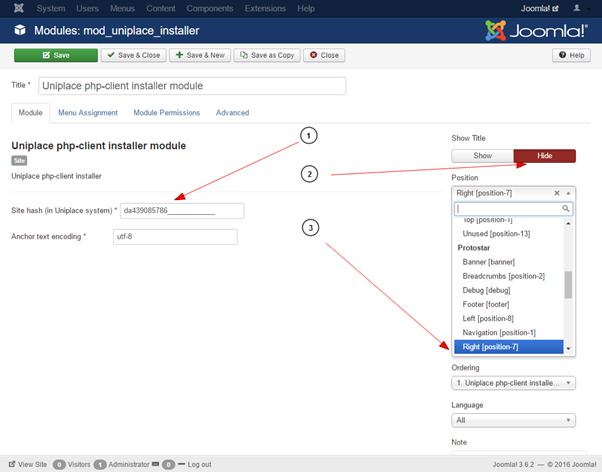Open the Components menu
The width and height of the screenshot is (602, 472).
point(210,8)
